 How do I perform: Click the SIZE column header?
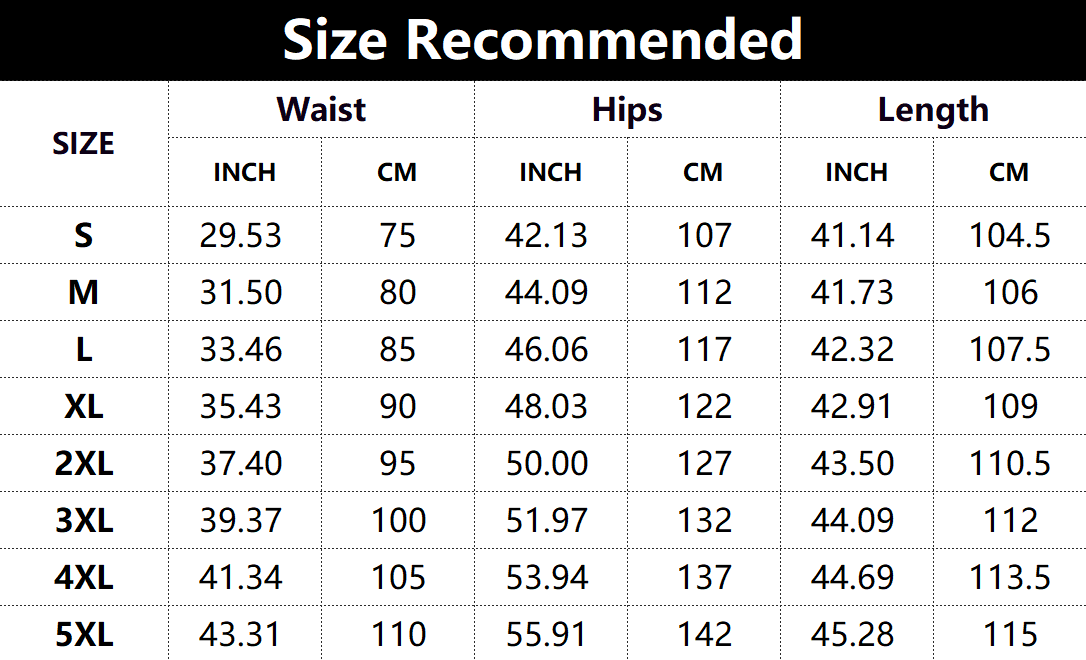coord(83,144)
